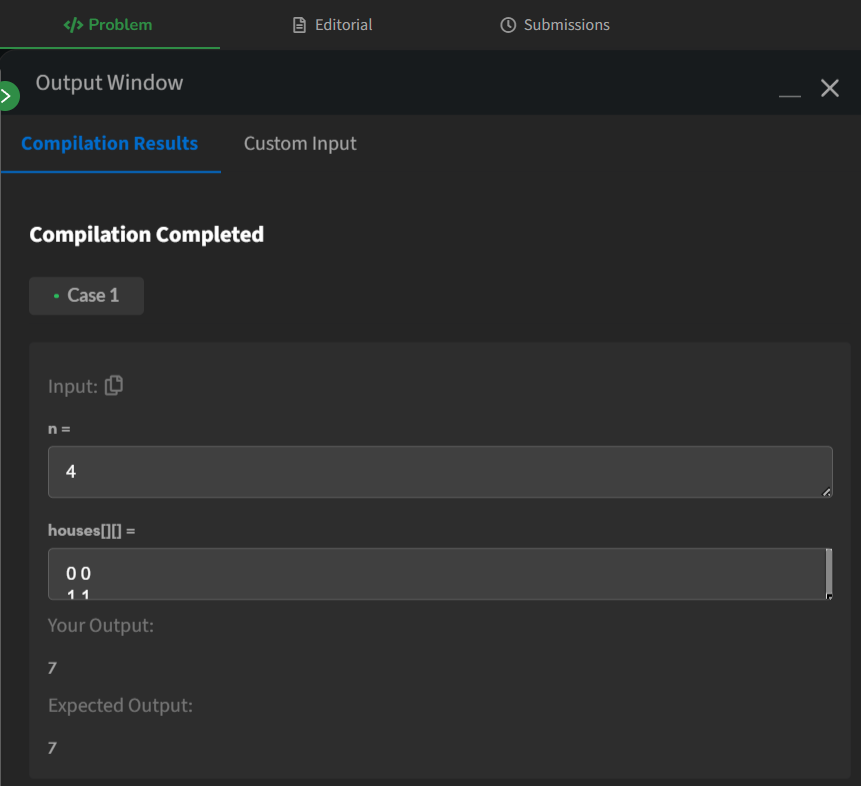Click the Output Window title
The width and height of the screenshot is (861, 786).
(109, 82)
